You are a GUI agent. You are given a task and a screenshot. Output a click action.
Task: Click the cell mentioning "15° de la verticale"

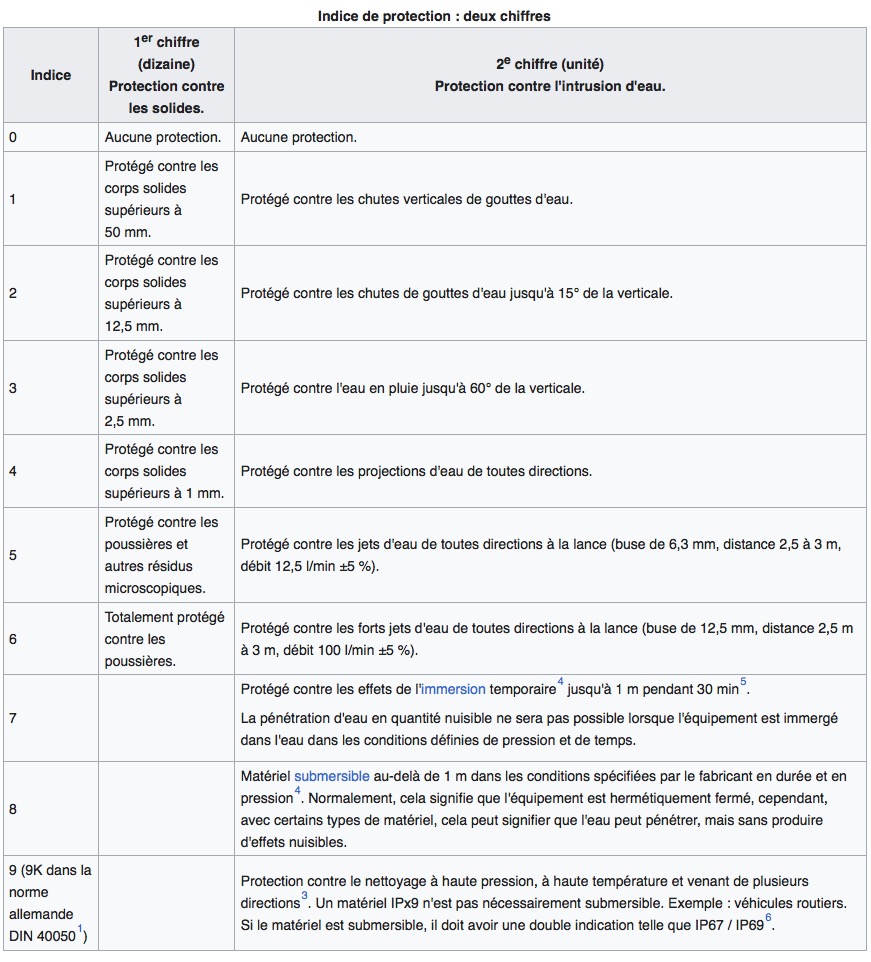pyautogui.click(x=550, y=294)
